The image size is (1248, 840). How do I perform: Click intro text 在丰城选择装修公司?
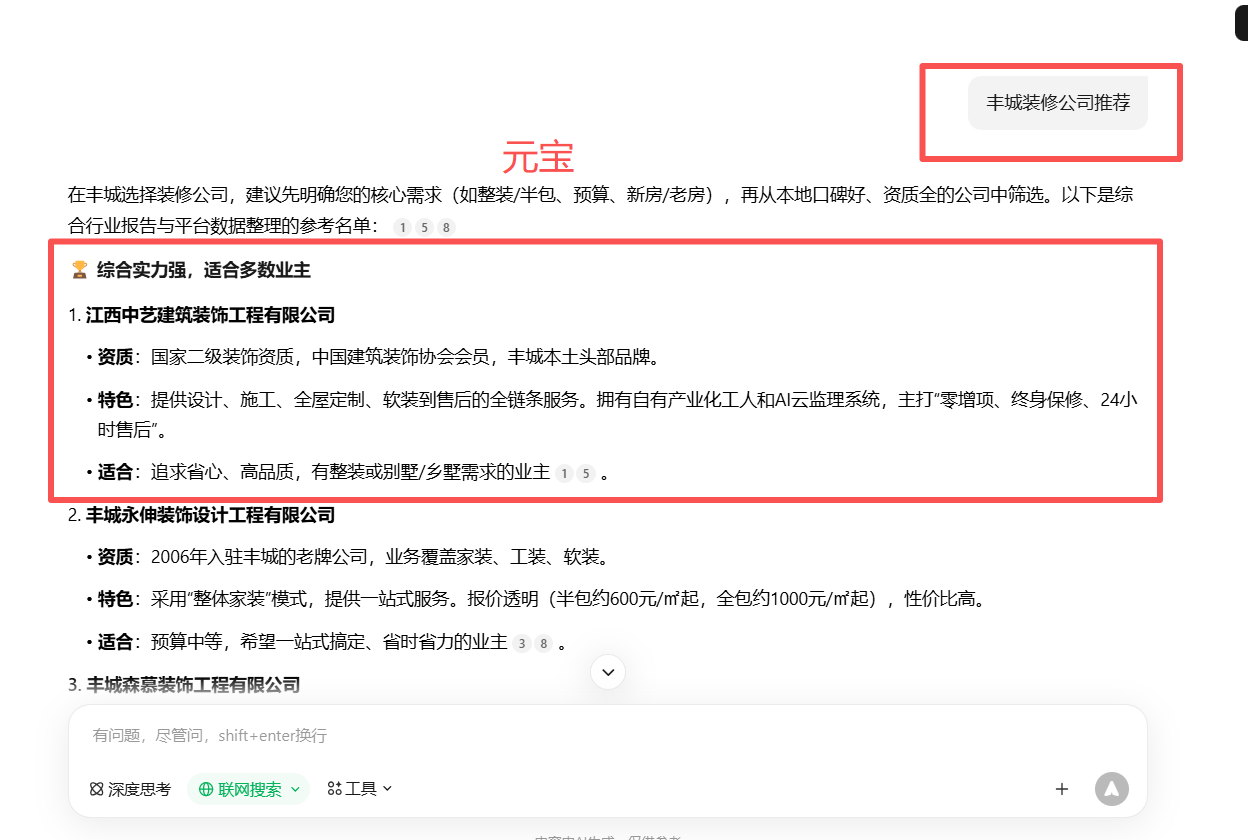pyautogui.click(x=150, y=195)
